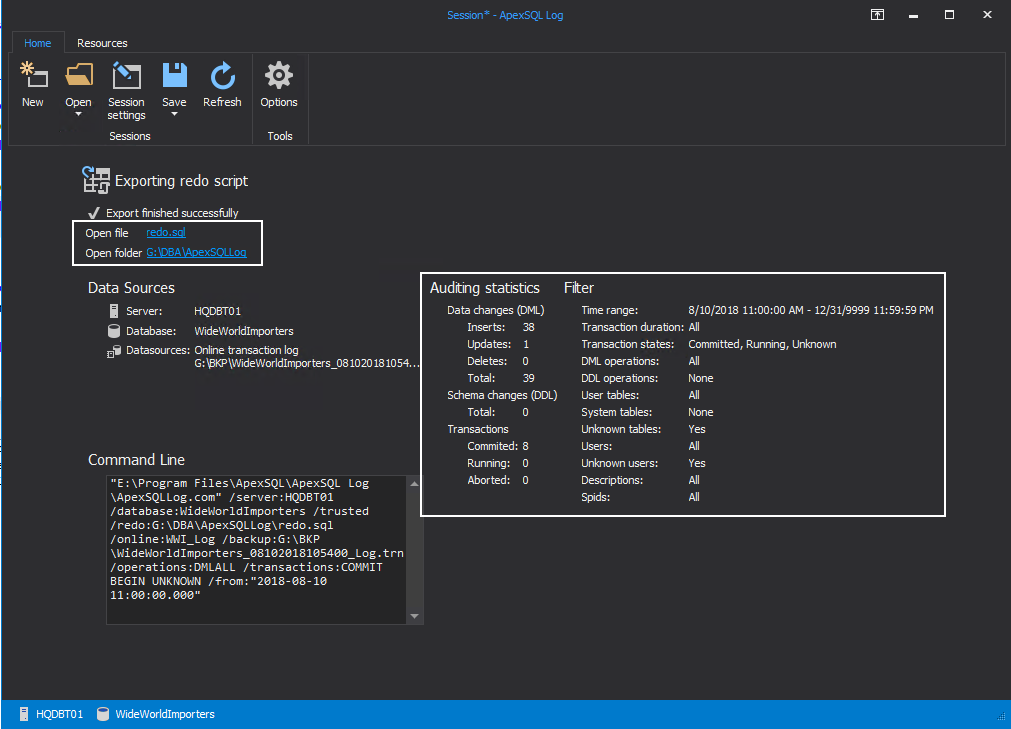
Task: Switch to the Resources tab
Action: pyautogui.click(x=102, y=43)
